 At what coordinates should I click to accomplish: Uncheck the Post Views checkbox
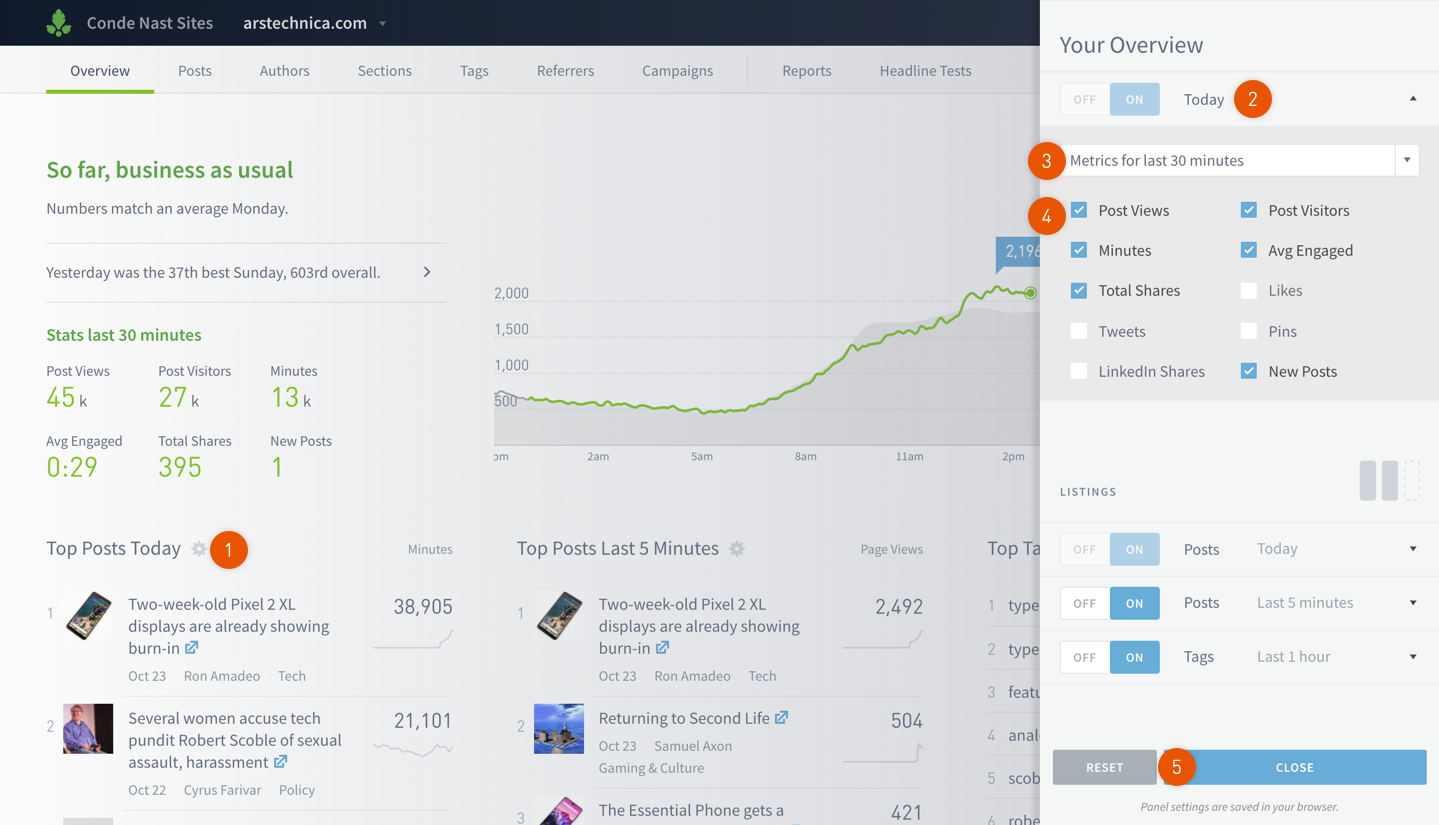click(1079, 210)
